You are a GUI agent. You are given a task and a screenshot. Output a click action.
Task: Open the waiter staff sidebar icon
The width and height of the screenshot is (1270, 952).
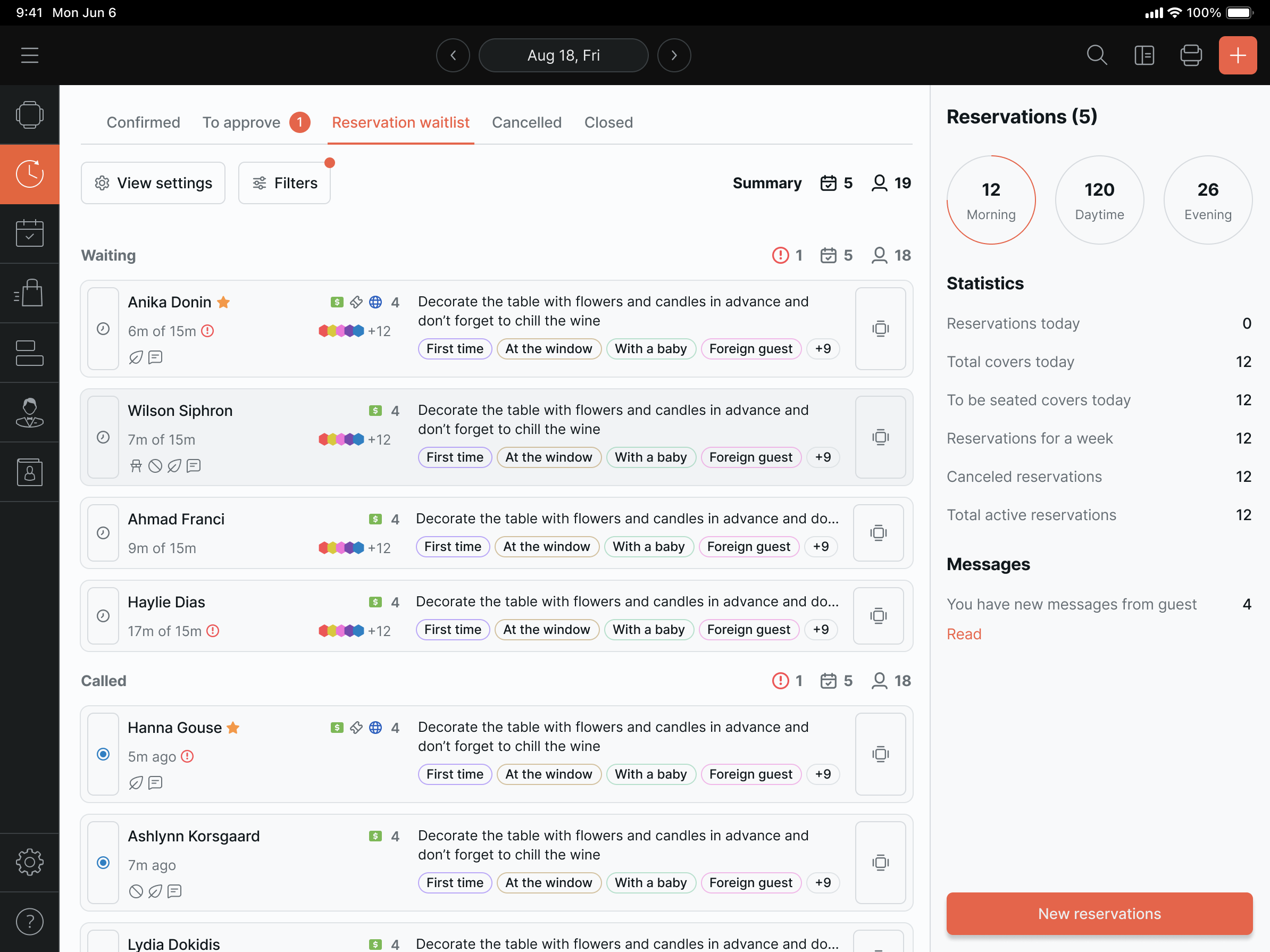coord(30,412)
